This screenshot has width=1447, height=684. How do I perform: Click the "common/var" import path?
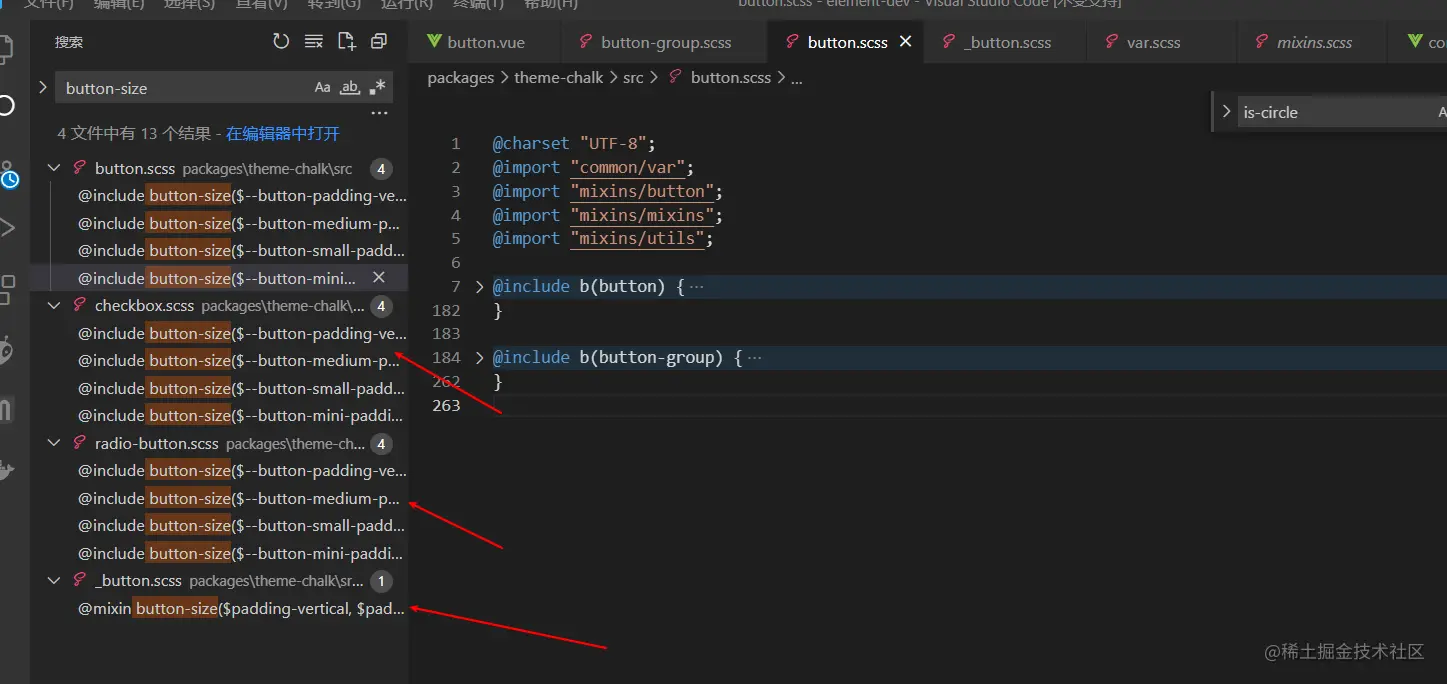[628, 167]
